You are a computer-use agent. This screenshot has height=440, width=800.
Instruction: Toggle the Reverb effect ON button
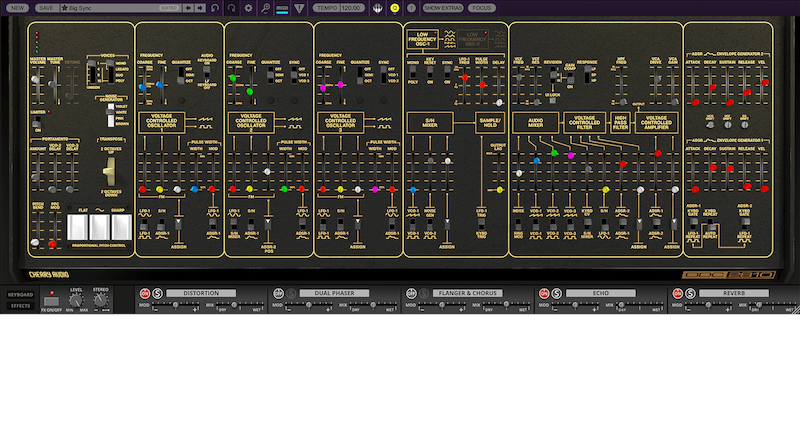[678, 293]
